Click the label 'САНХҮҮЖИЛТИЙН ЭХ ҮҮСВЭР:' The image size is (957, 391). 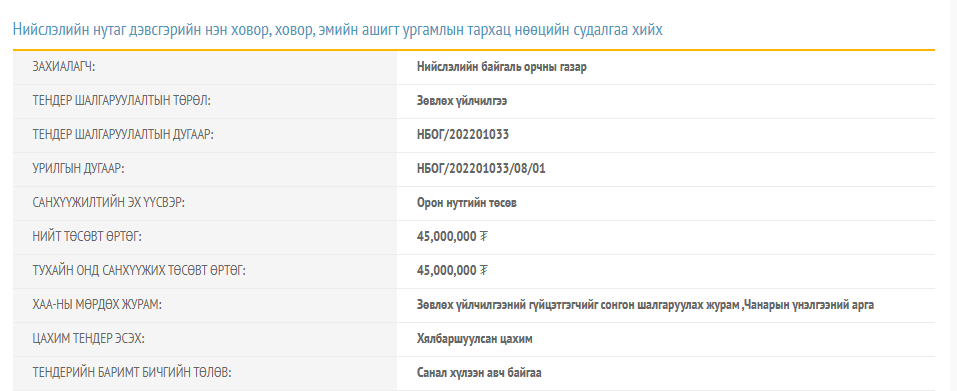click(x=108, y=203)
